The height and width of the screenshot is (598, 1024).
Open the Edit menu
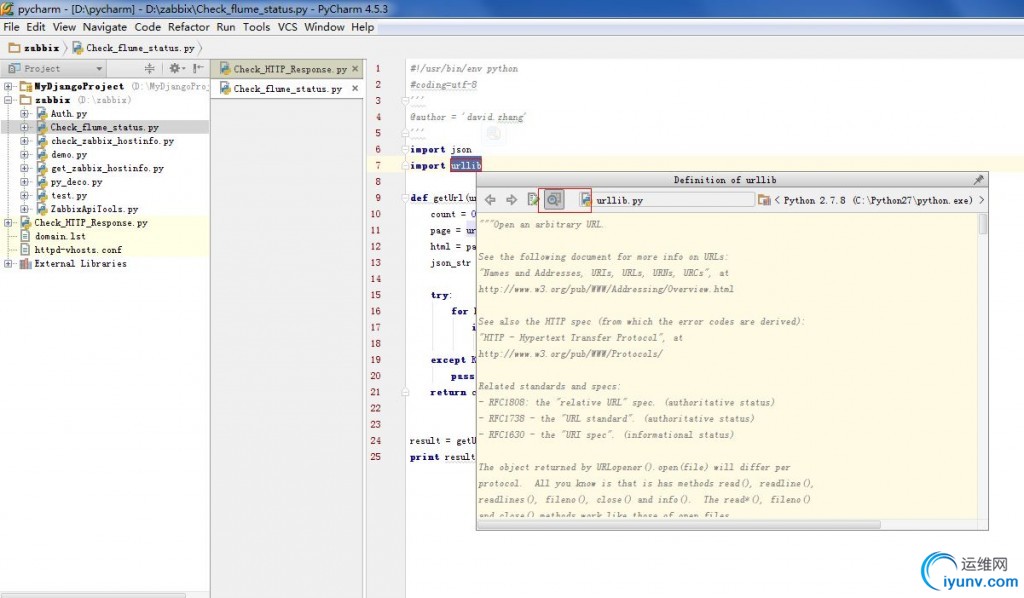coord(35,27)
